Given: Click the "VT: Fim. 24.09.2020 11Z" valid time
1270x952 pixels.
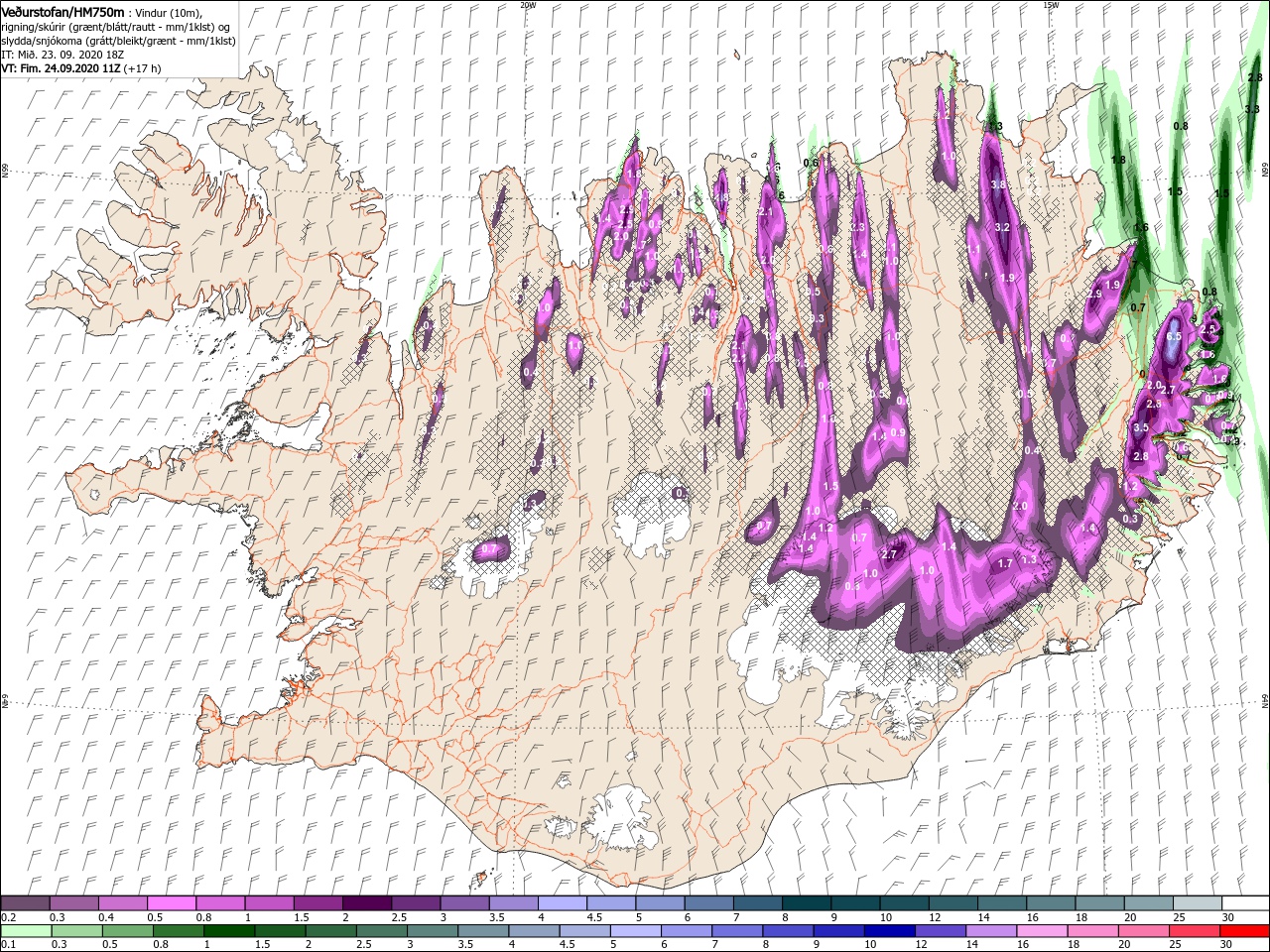Looking at the screenshot, I should pos(62,68).
